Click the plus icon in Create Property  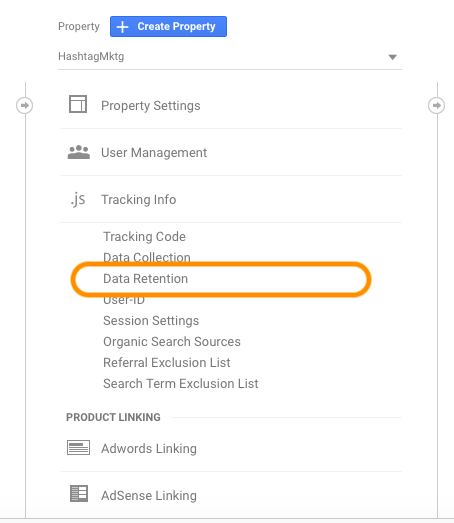pyautogui.click(x=122, y=27)
